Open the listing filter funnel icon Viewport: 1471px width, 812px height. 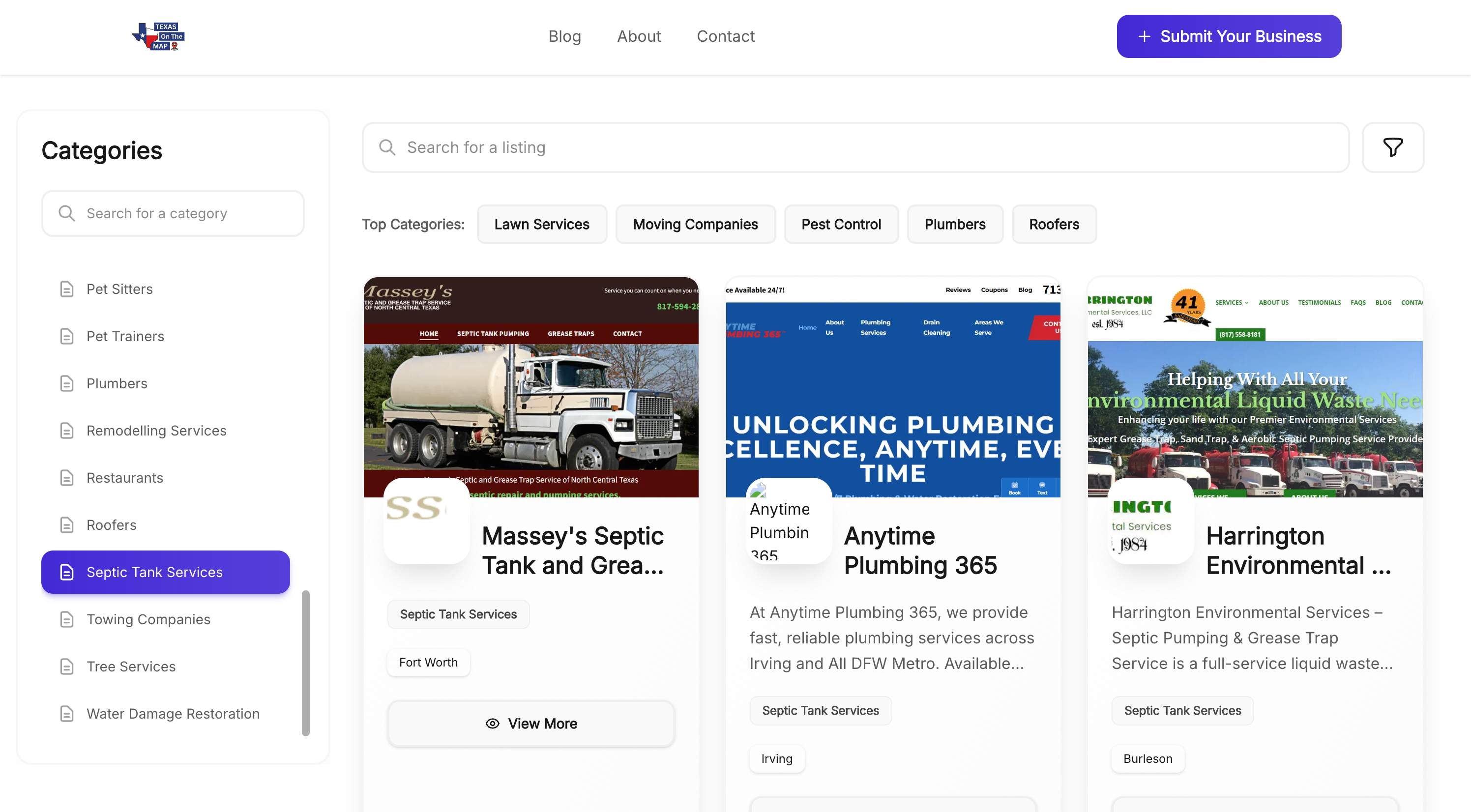[1392, 147]
